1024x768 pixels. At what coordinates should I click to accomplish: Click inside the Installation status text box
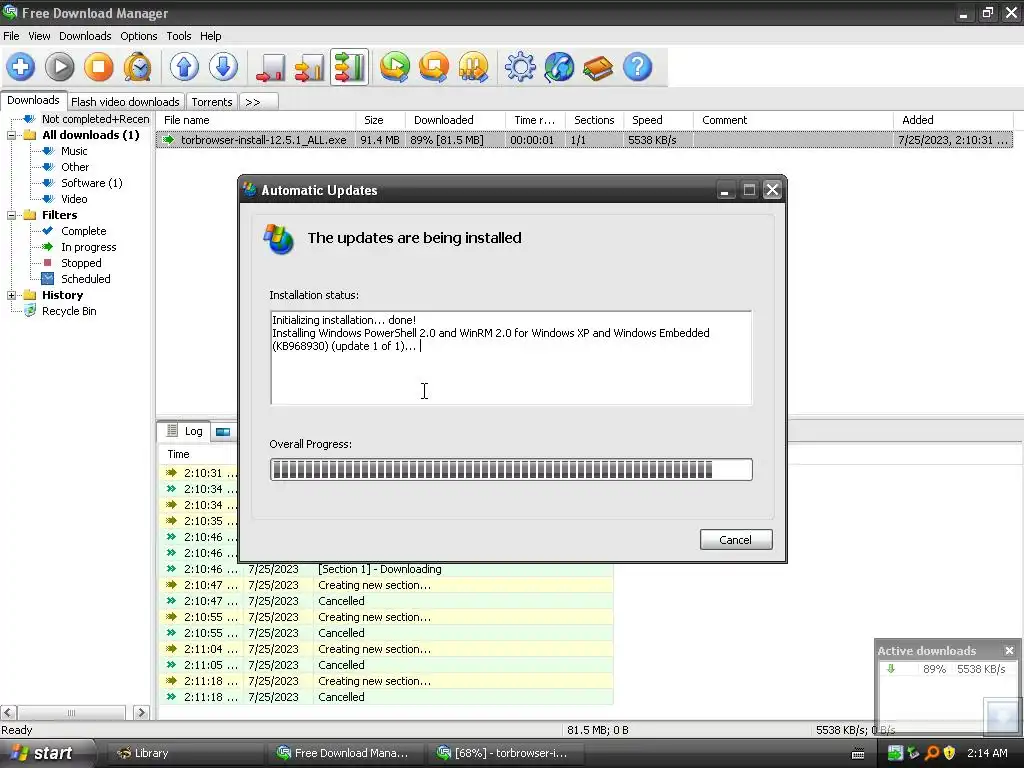[x=511, y=358]
